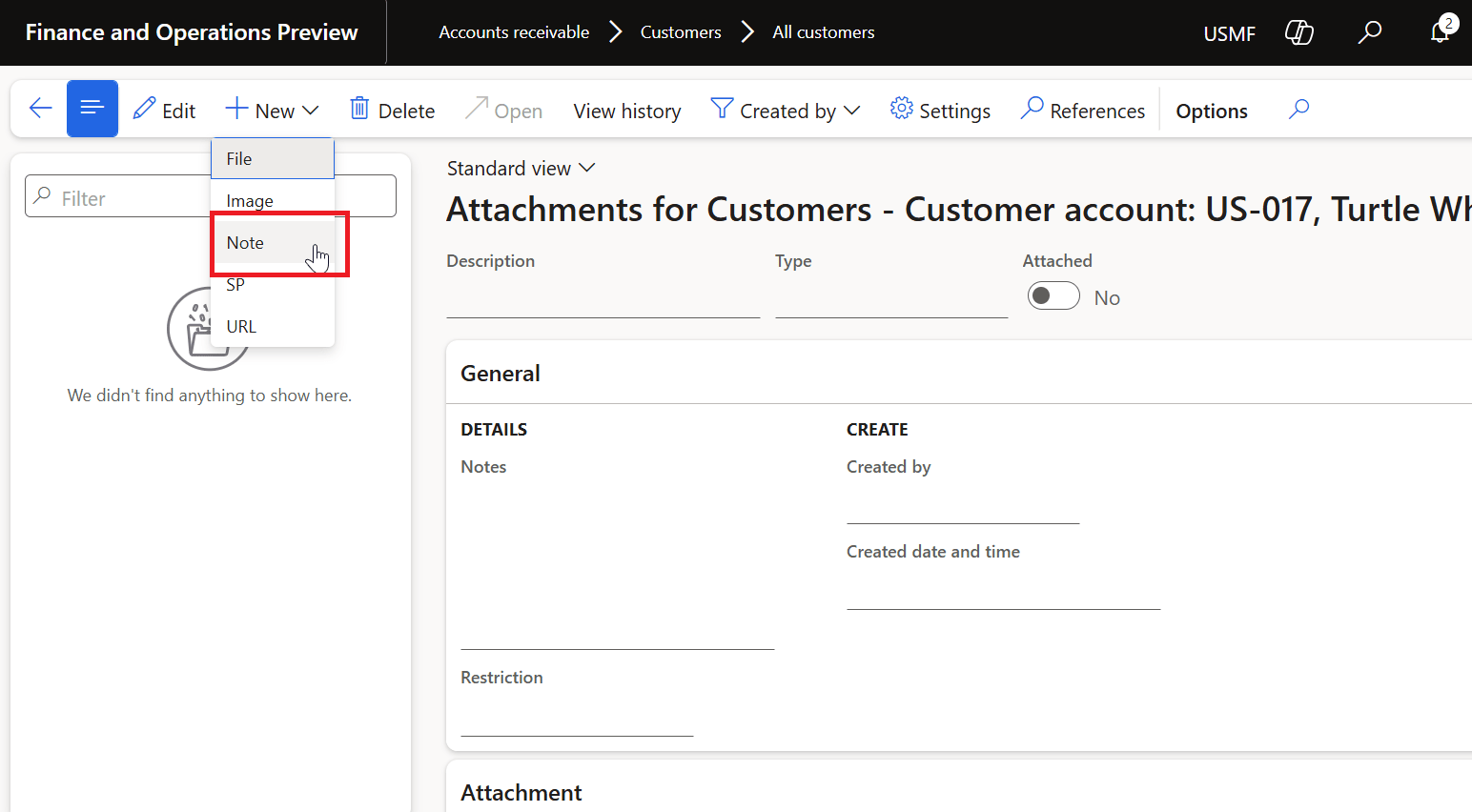Click the Notes text area
1472x812 pixels.
[x=617, y=566]
